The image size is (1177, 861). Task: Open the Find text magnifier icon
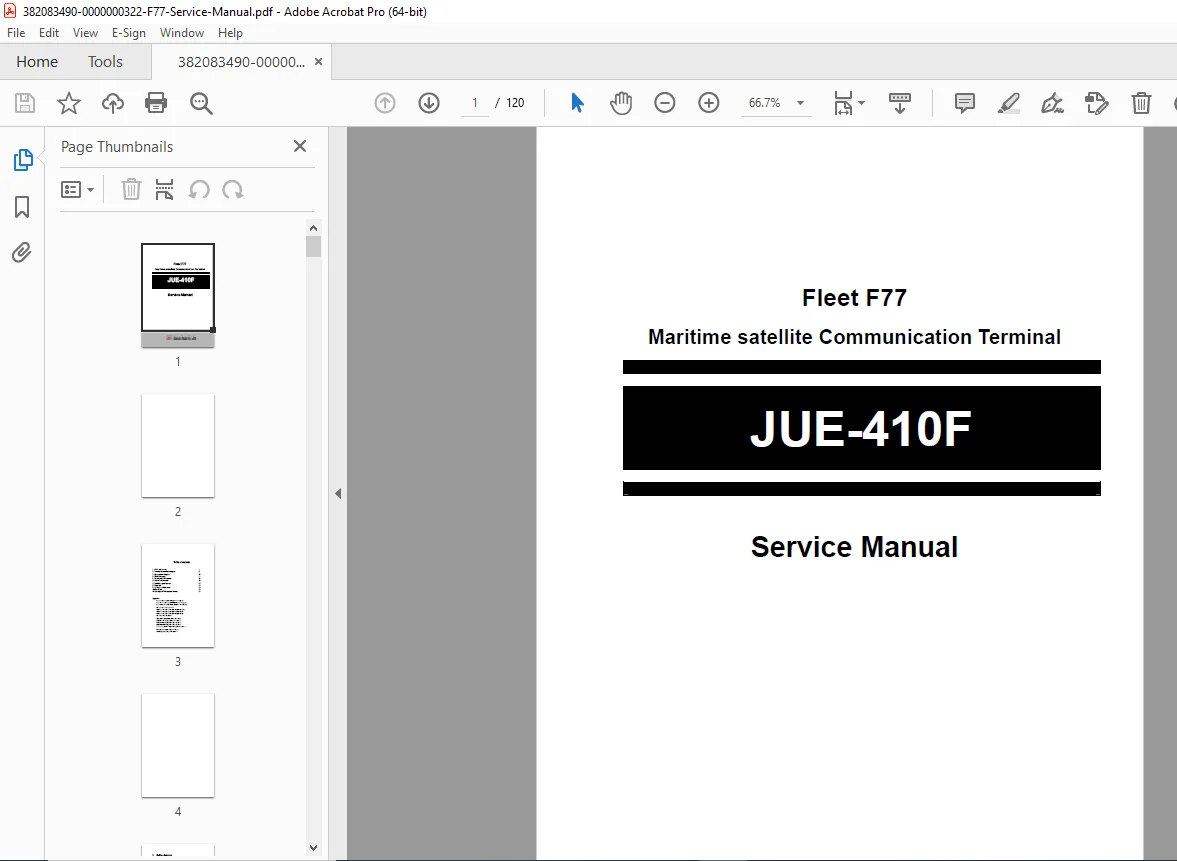tap(201, 103)
